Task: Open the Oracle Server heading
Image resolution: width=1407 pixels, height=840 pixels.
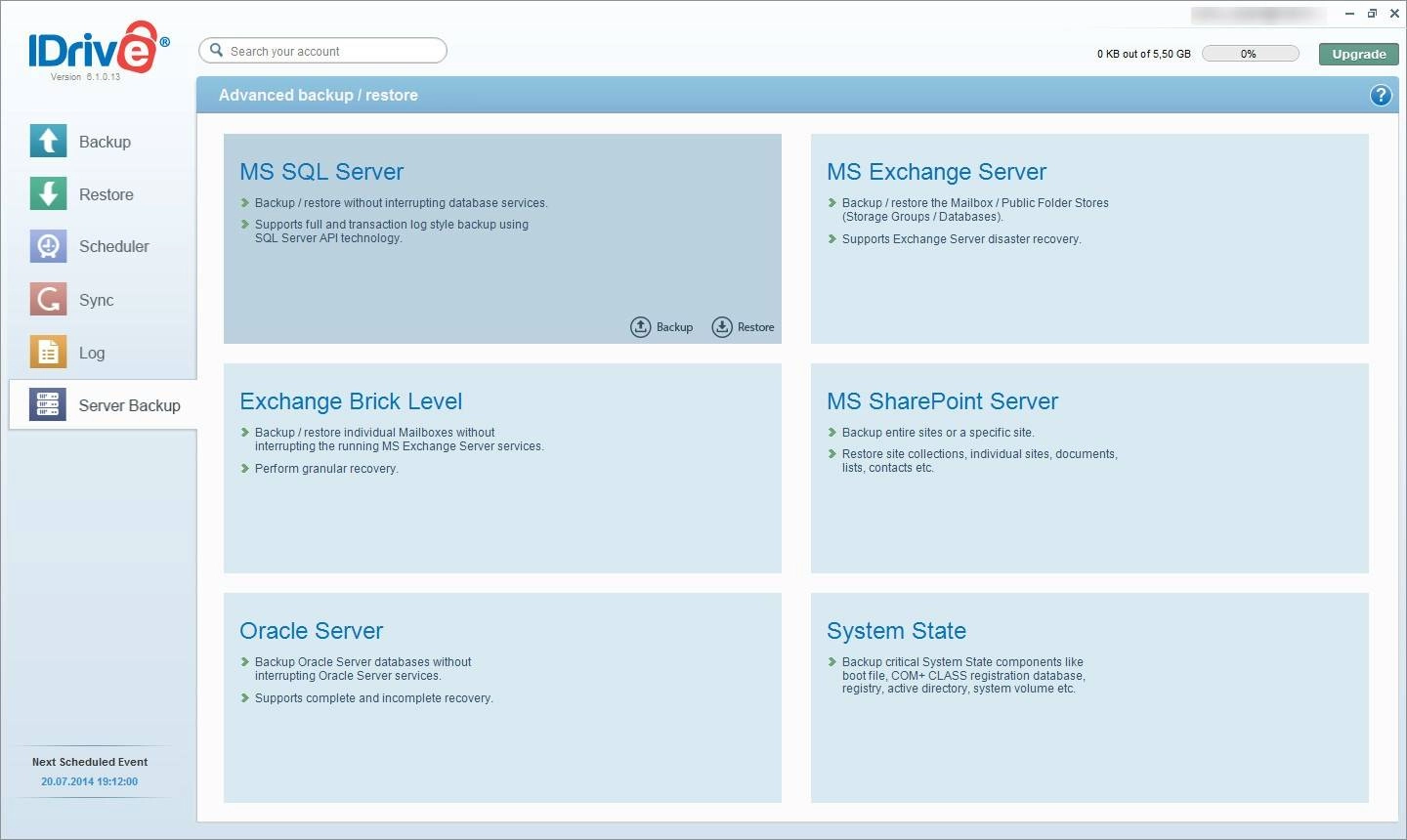Action: (x=311, y=631)
